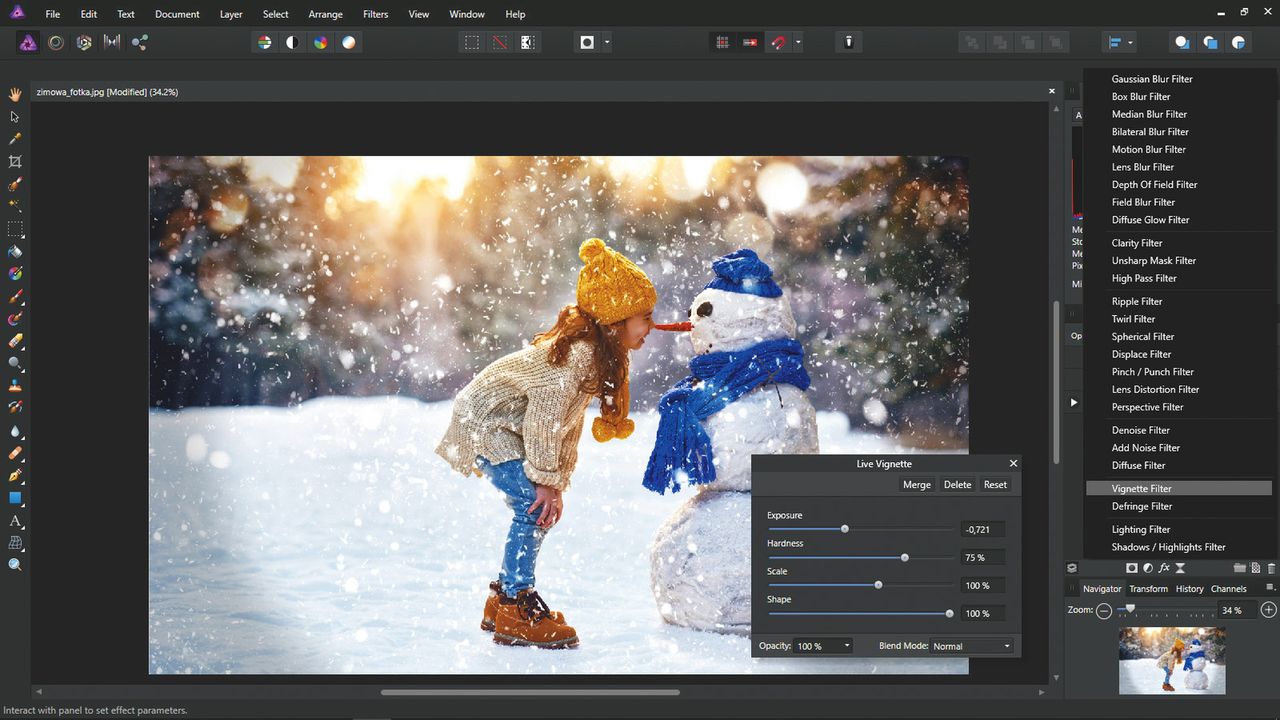This screenshot has width=1280, height=720.
Task: Select the Erase Brush tool
Action: 15,341
